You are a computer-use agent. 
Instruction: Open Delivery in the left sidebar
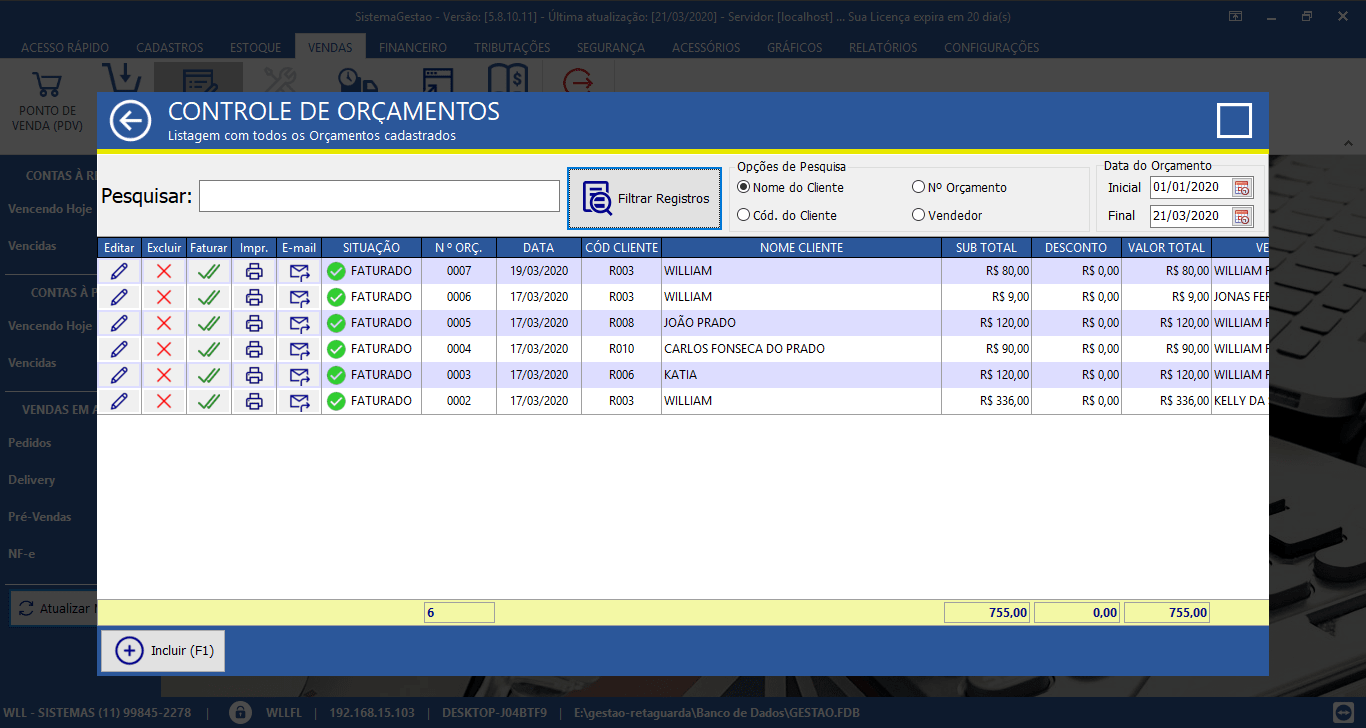pos(31,479)
